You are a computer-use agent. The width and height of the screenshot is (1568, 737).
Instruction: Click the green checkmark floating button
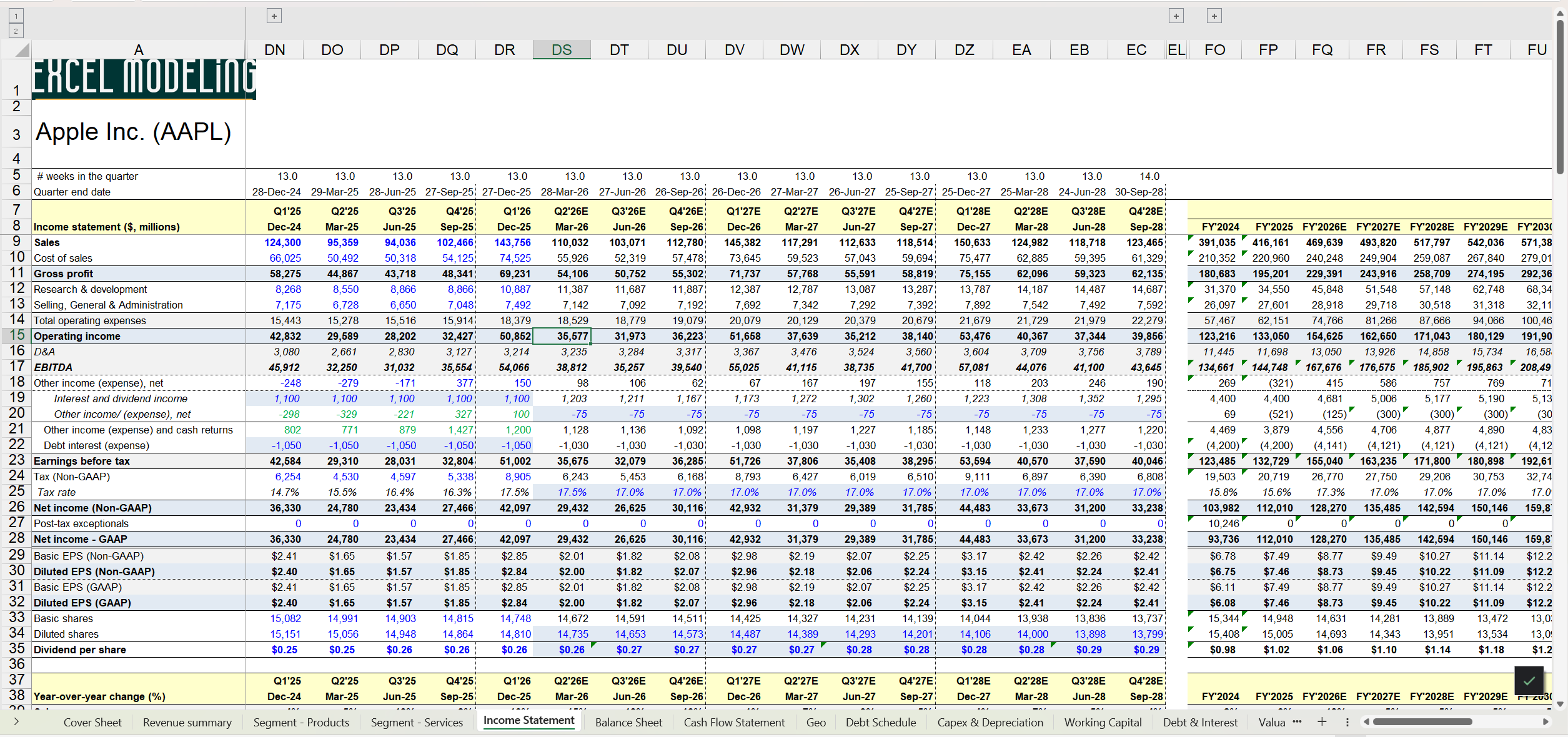coord(1529,681)
